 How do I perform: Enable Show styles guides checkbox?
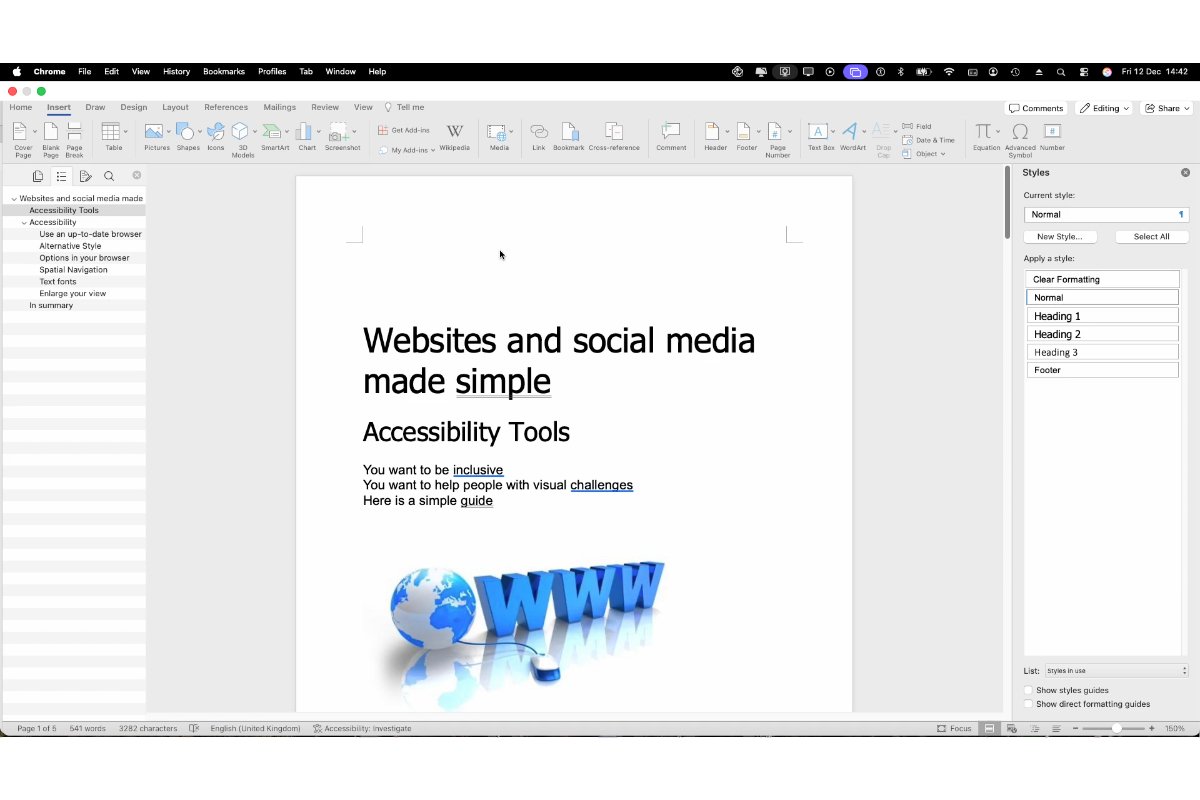pyautogui.click(x=1029, y=690)
